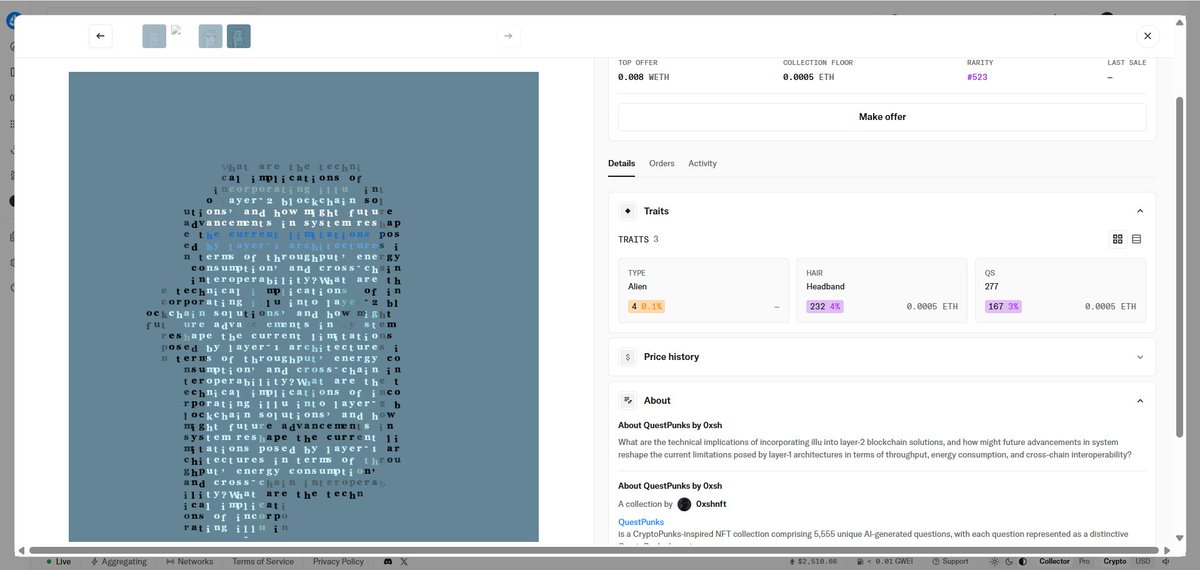Click the horizontal scrollbar at modal bottom
1200x570 pixels.
coord(594,550)
